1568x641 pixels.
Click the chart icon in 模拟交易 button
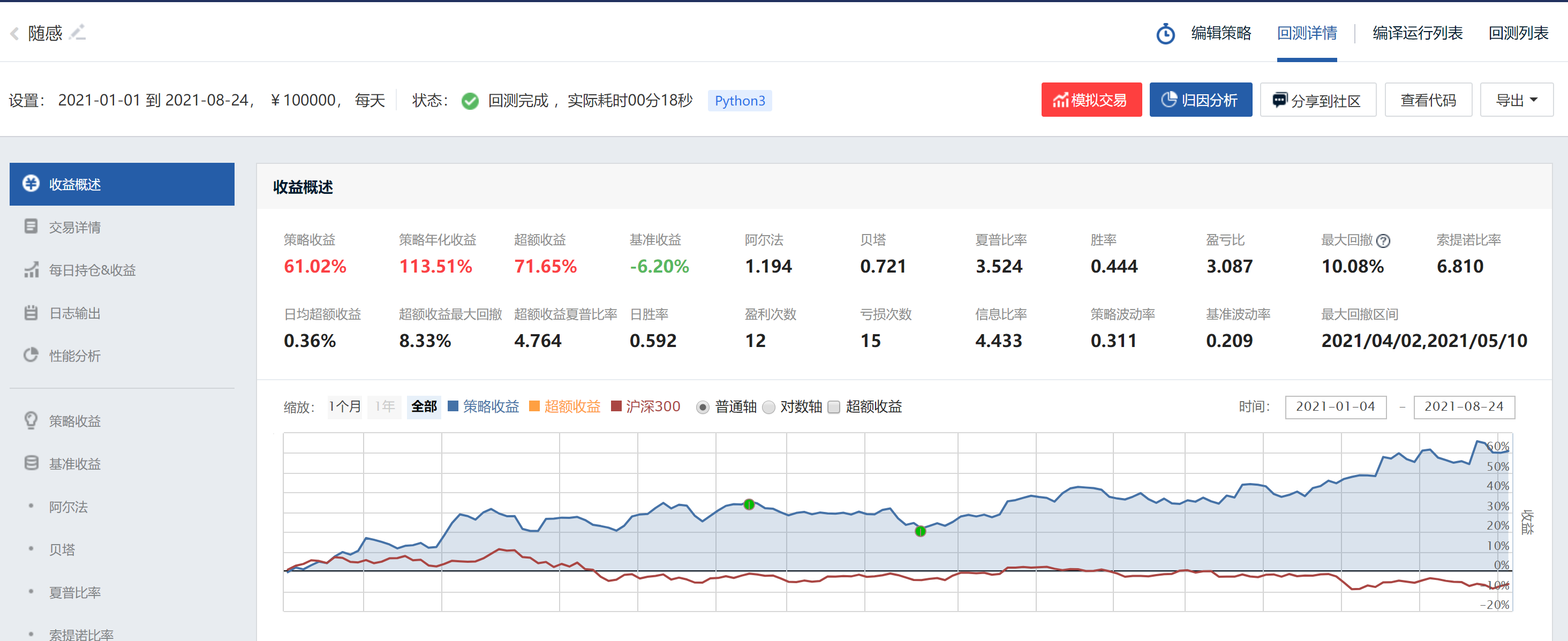coord(1060,100)
